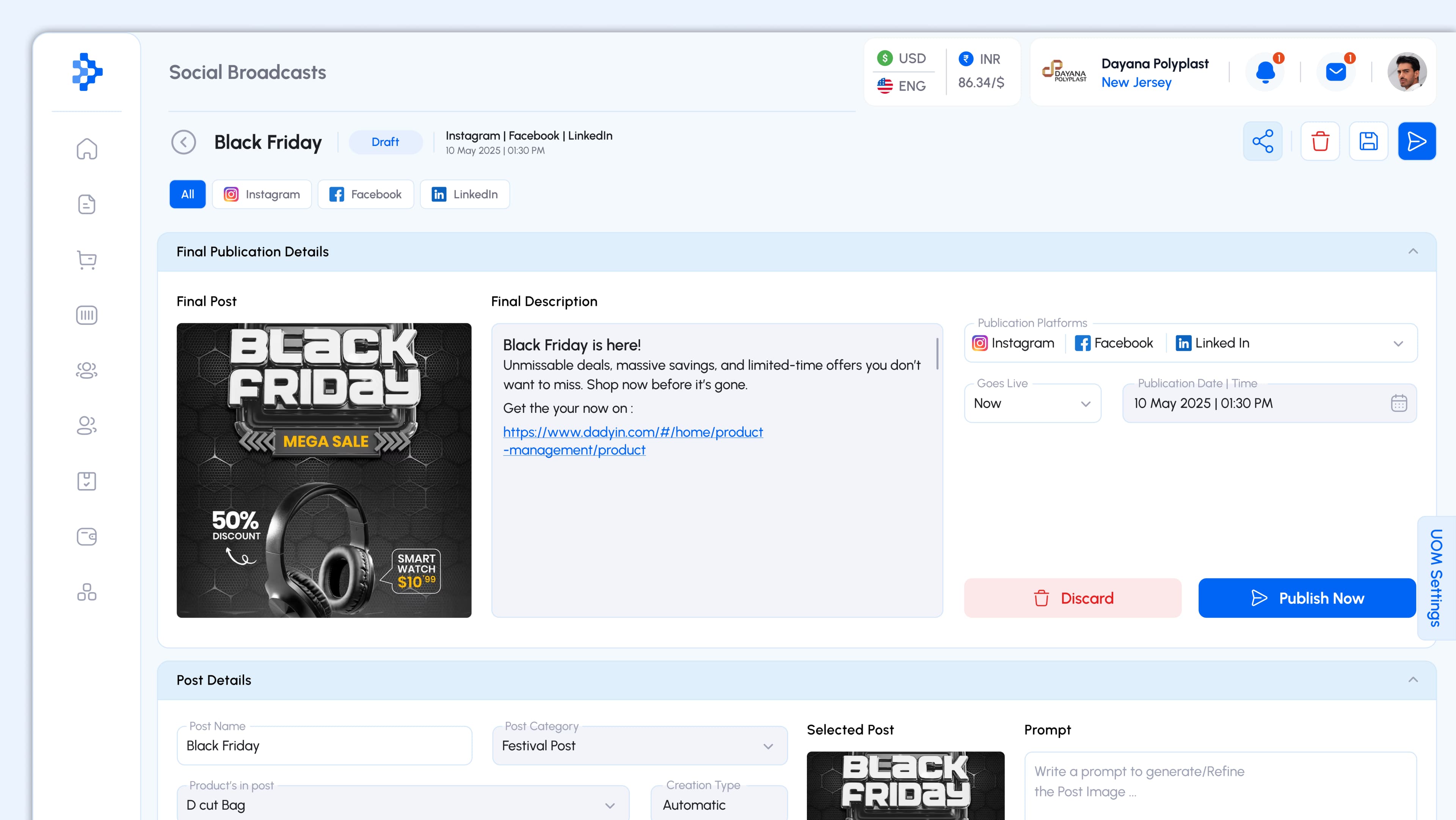Click the INR rupee icon
The height and width of the screenshot is (820, 1456).
pos(966,59)
